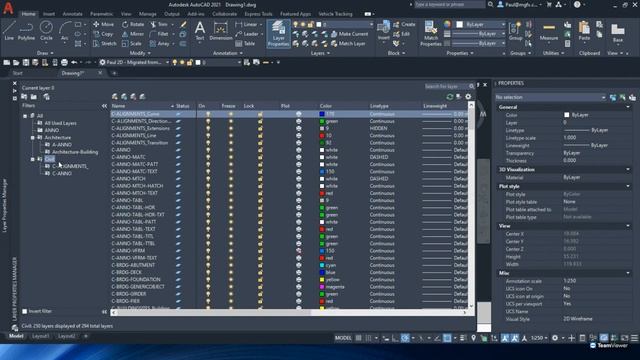The image size is (640, 360).
Task: Open the Annotate ribbon tab
Action: point(72,14)
